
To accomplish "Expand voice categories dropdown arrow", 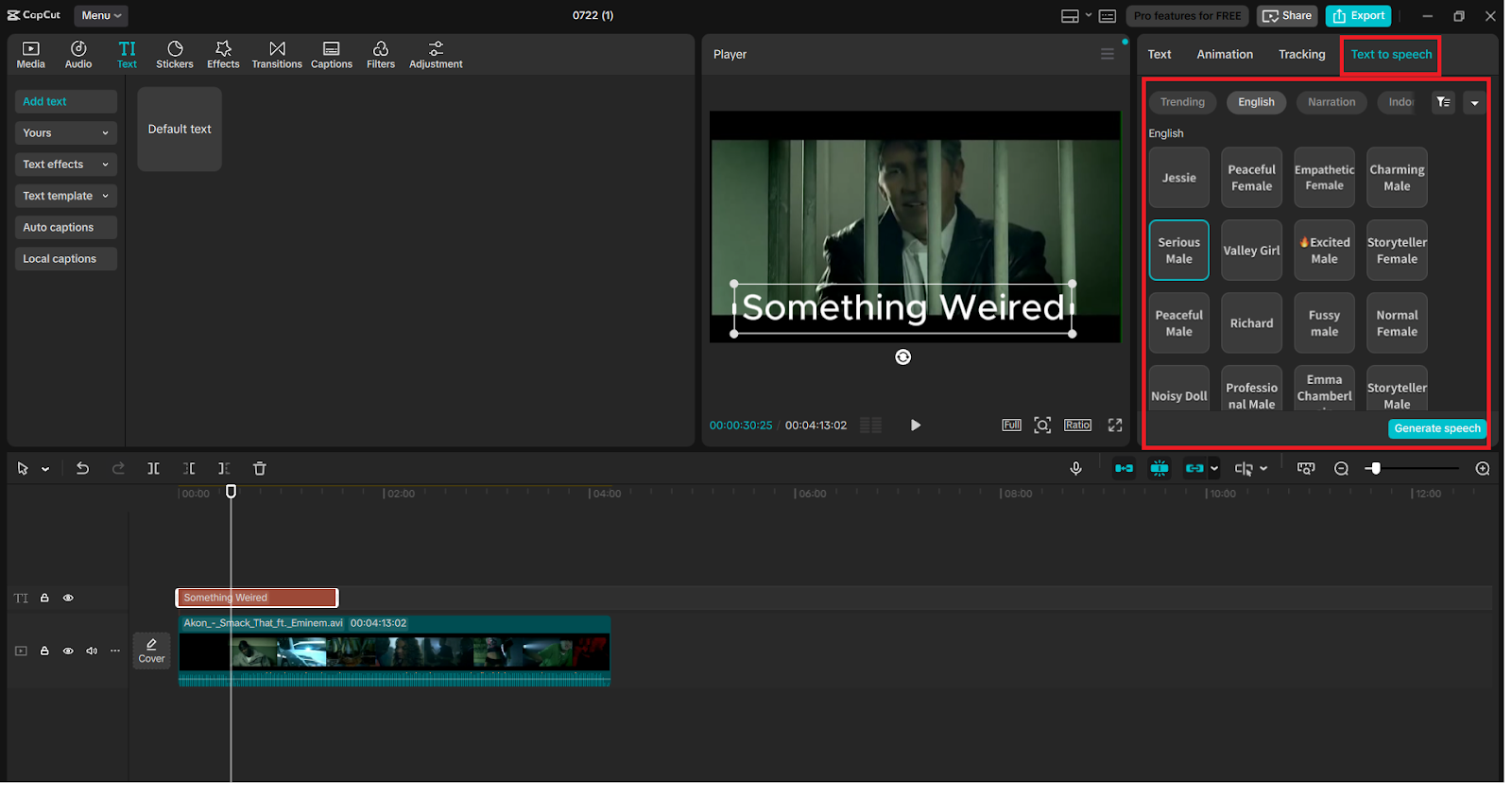I will [x=1474, y=102].
